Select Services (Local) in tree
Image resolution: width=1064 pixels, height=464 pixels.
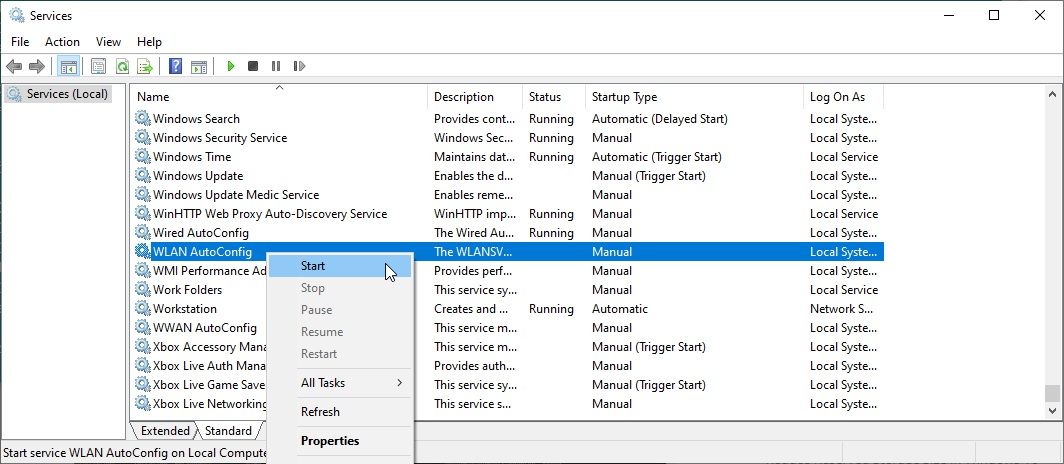[66, 94]
